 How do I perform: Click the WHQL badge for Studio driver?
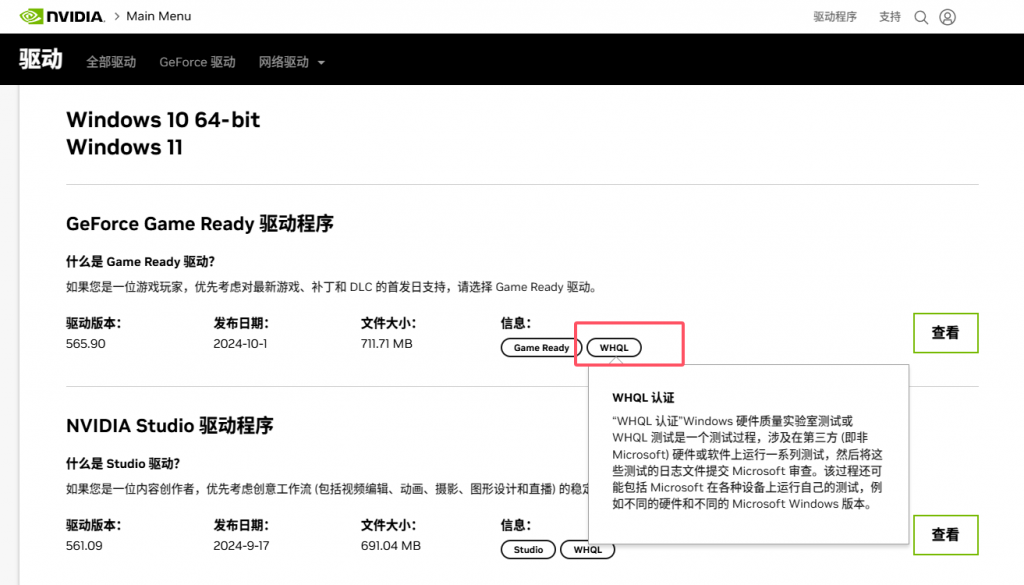point(587,550)
